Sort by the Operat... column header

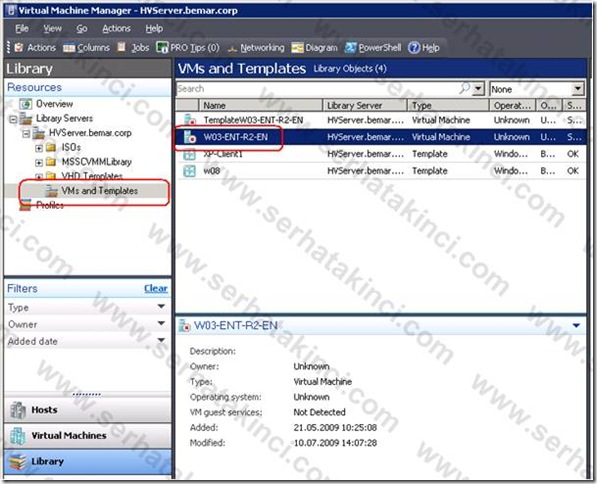point(512,105)
